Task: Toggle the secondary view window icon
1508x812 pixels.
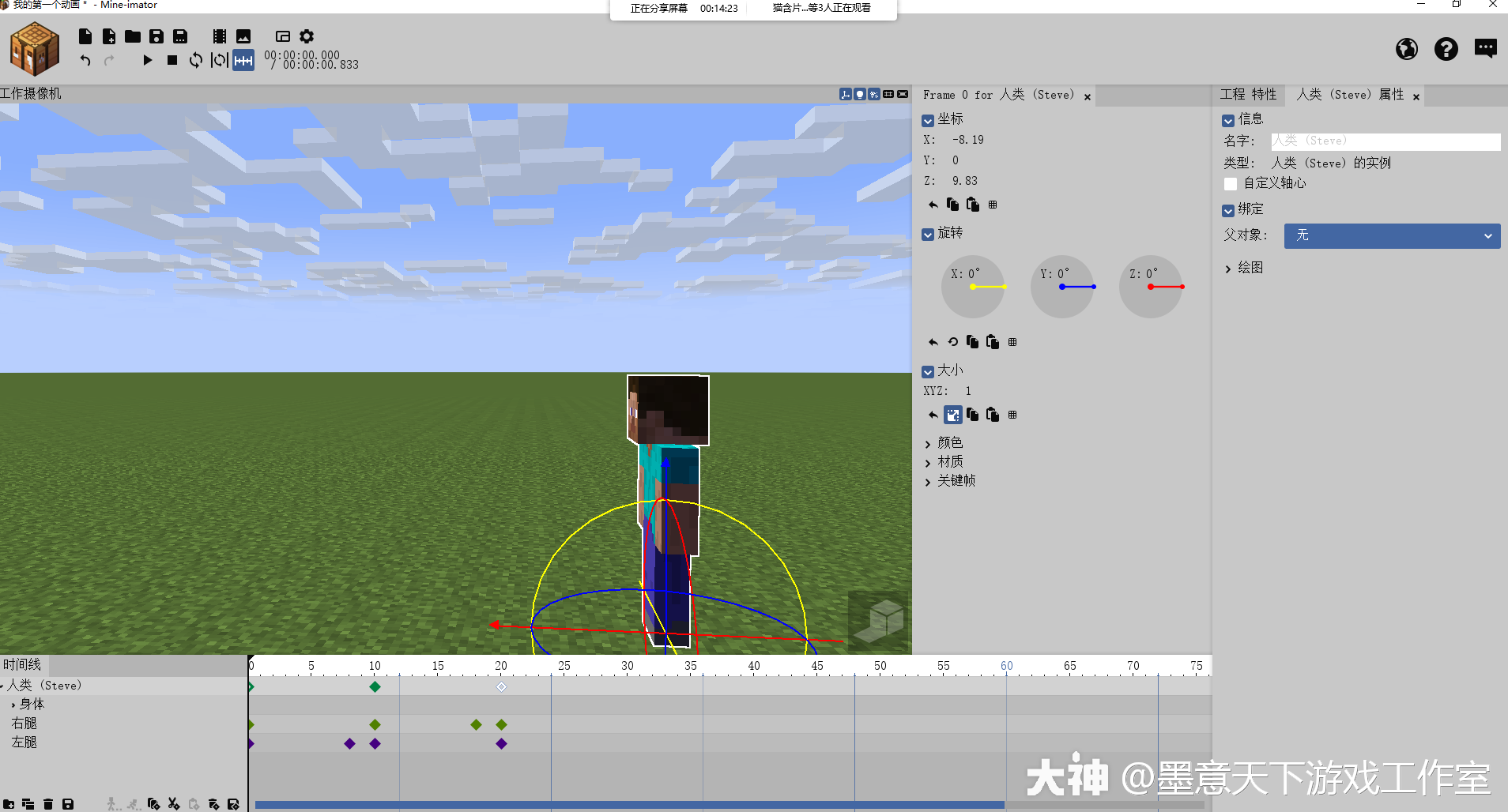Action: coord(283,36)
